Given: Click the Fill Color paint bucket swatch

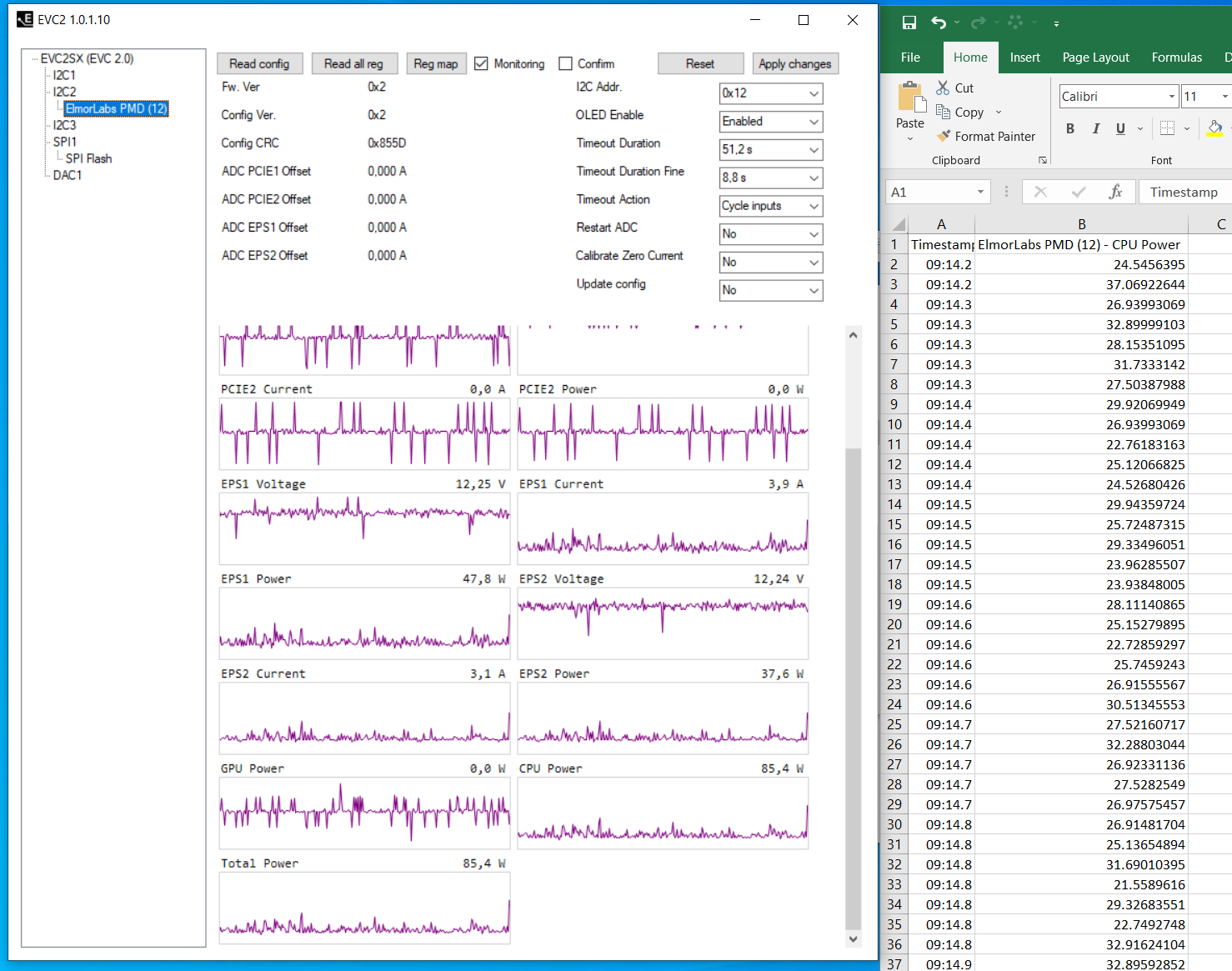Looking at the screenshot, I should tap(1214, 128).
